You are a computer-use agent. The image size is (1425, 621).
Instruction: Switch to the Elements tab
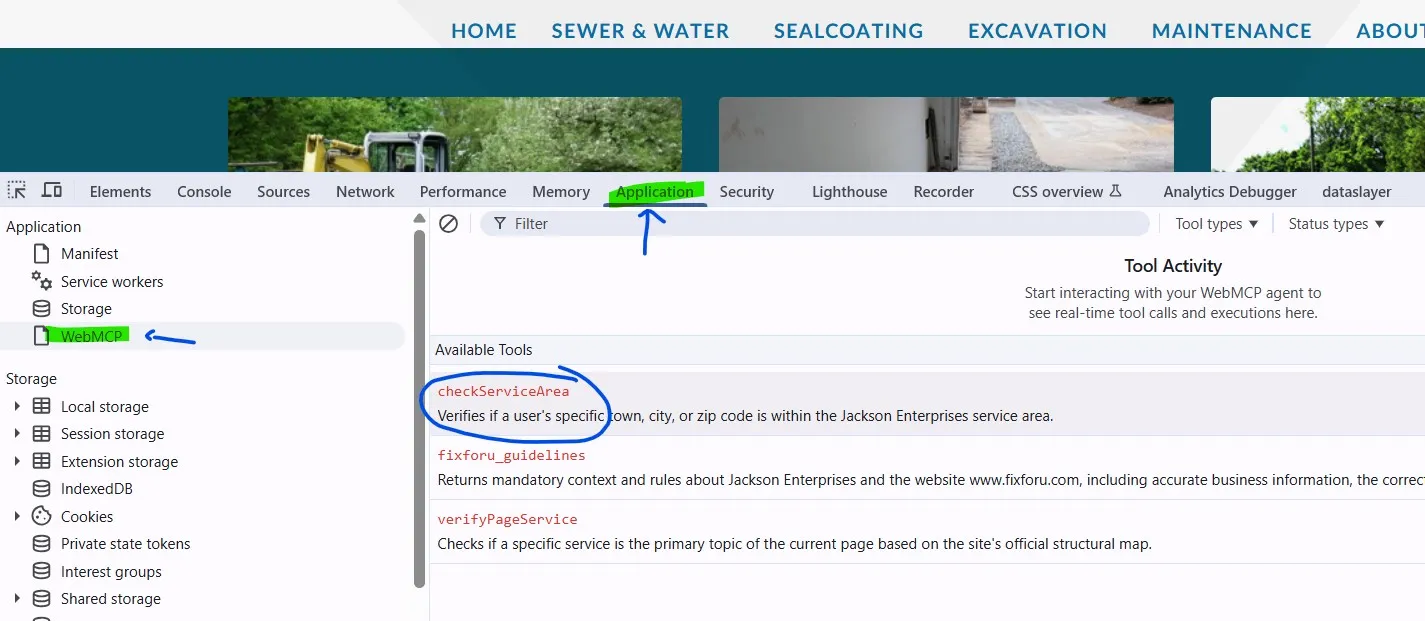[120, 192]
